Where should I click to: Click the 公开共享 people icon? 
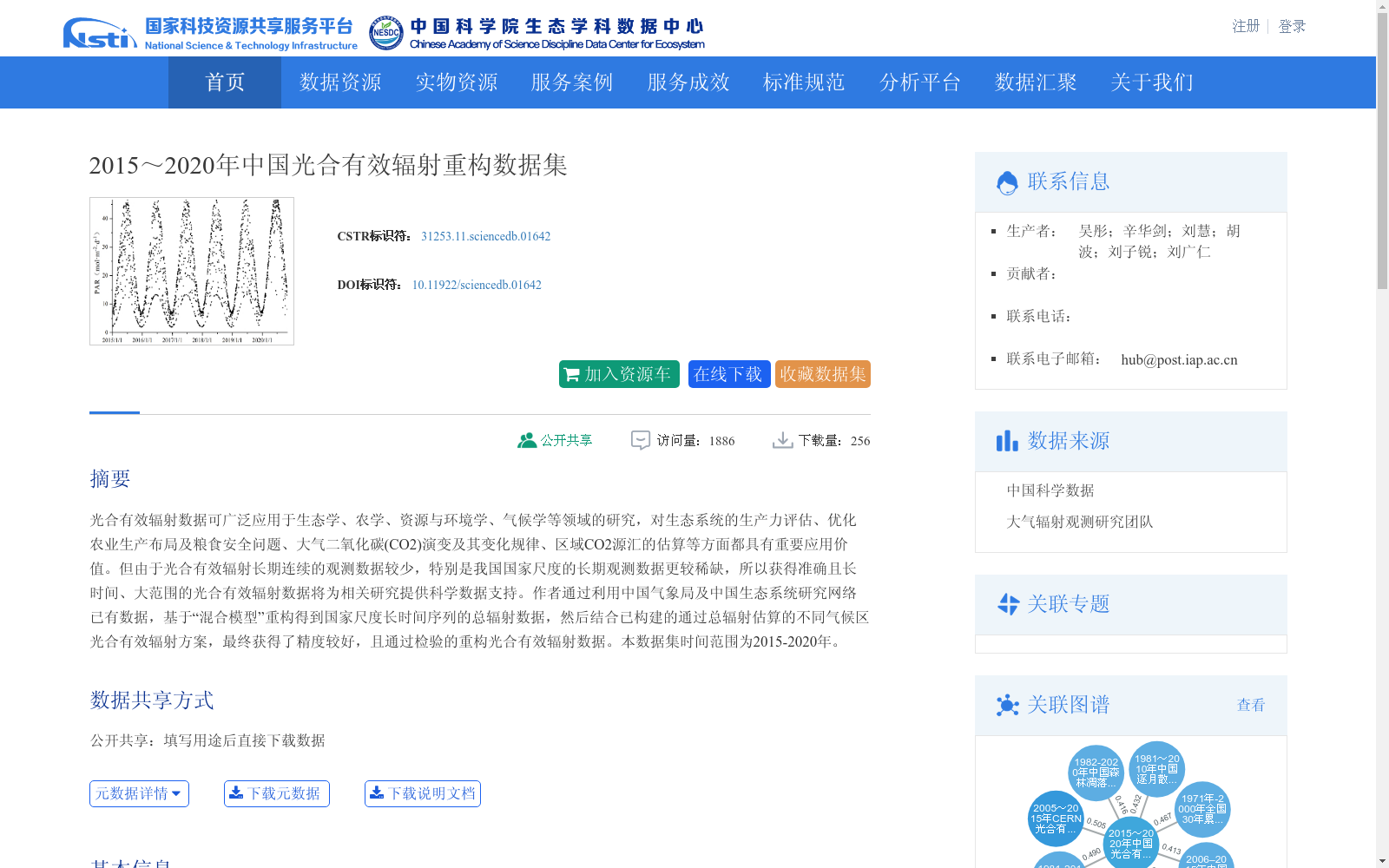526,440
